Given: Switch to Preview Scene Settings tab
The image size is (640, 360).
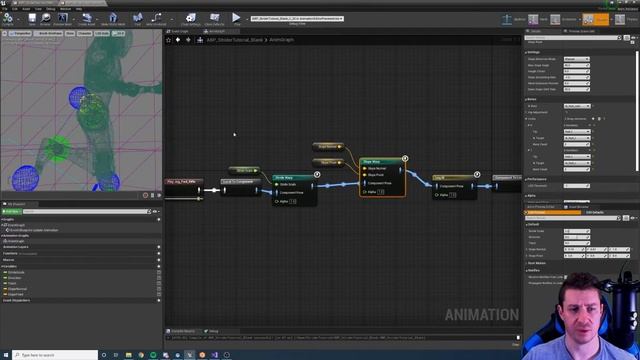Looking at the screenshot, I should pyautogui.click(x=581, y=31).
